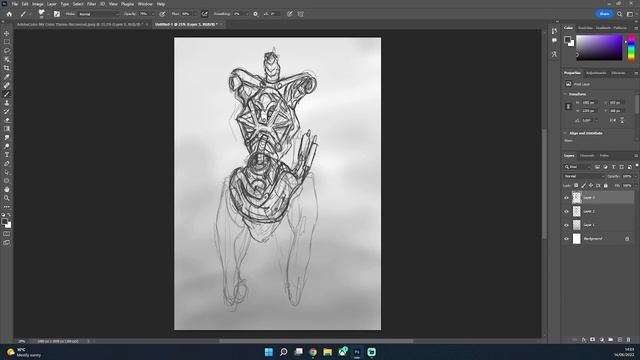Select the Background layer thumbnail

tap(576, 239)
